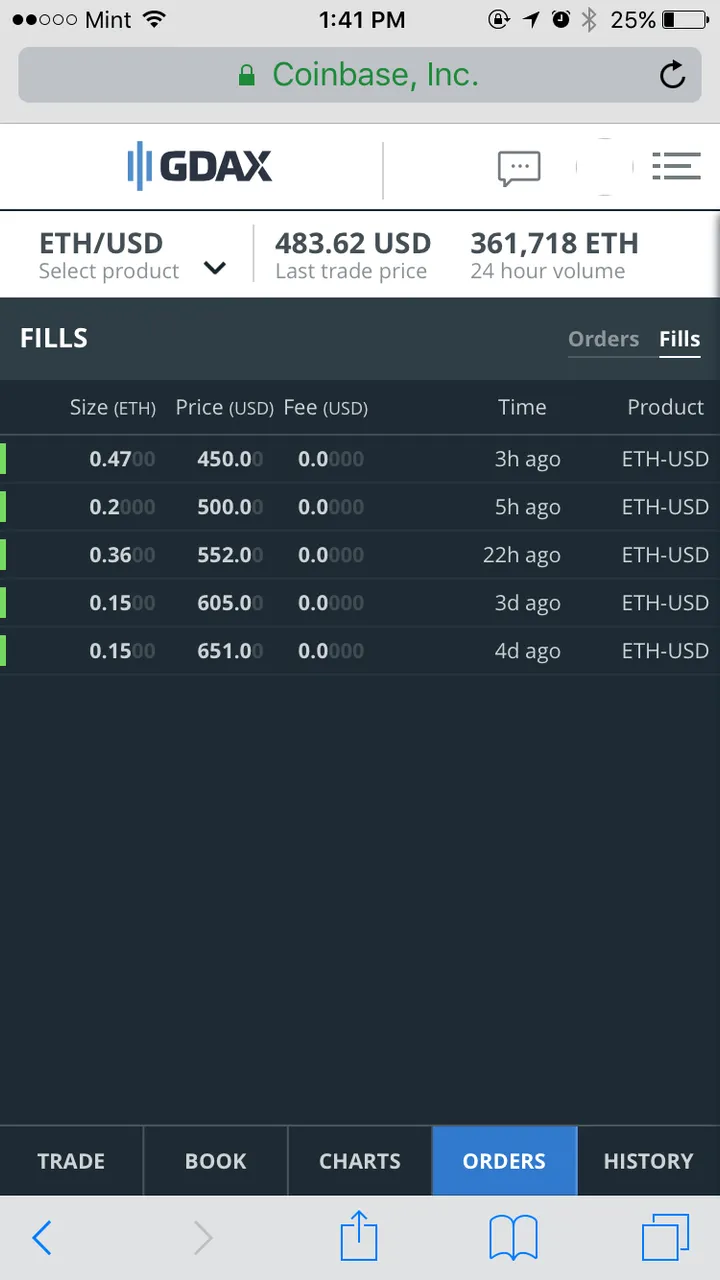Tap the Wi-Fi icon in status bar
This screenshot has height=1280, width=720.
[155, 19]
